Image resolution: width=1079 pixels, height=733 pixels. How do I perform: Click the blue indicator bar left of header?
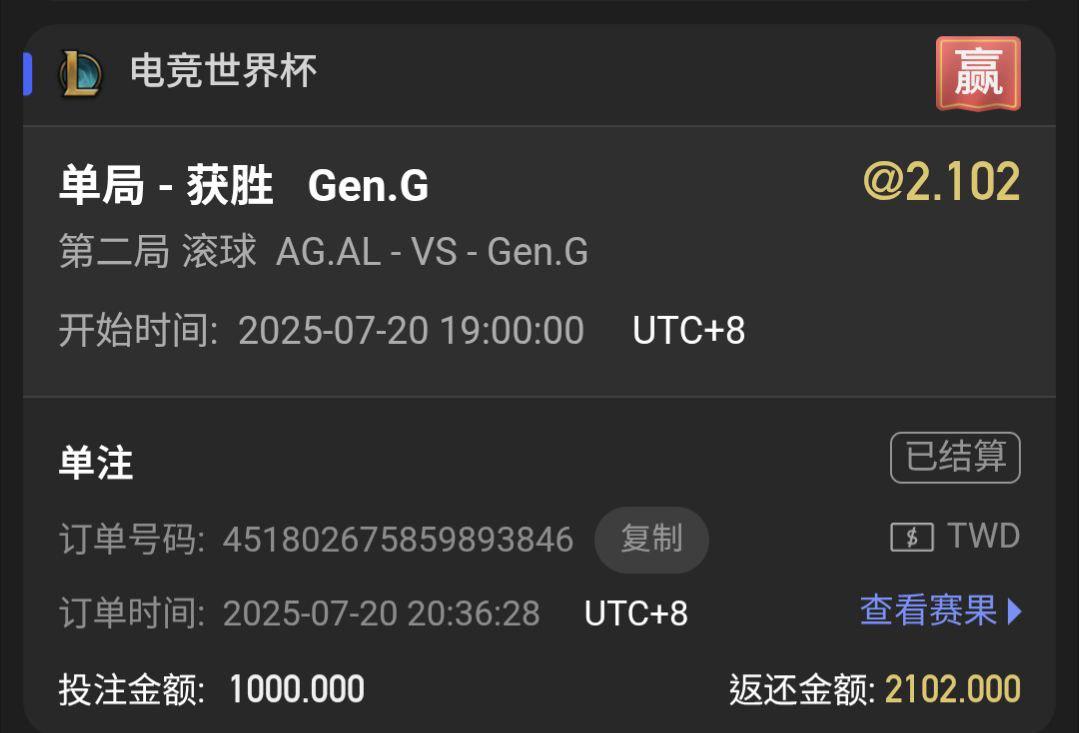pos(28,74)
